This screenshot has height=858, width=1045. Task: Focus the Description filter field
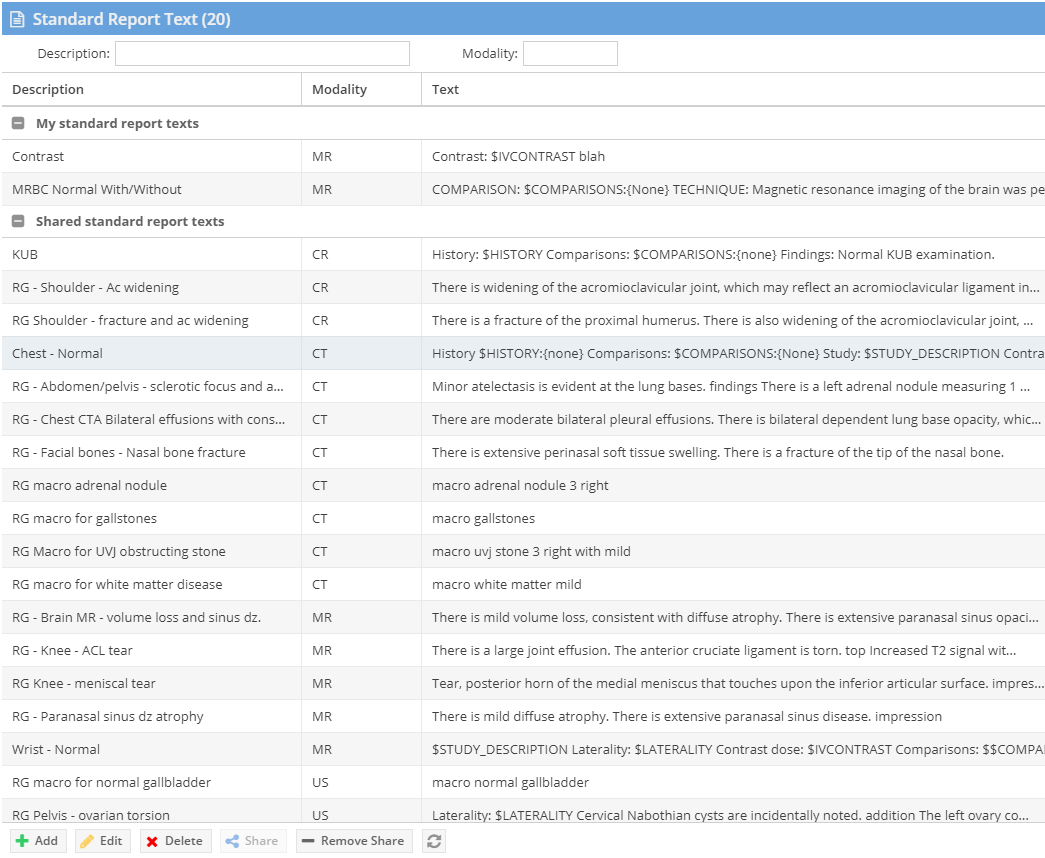coord(262,53)
